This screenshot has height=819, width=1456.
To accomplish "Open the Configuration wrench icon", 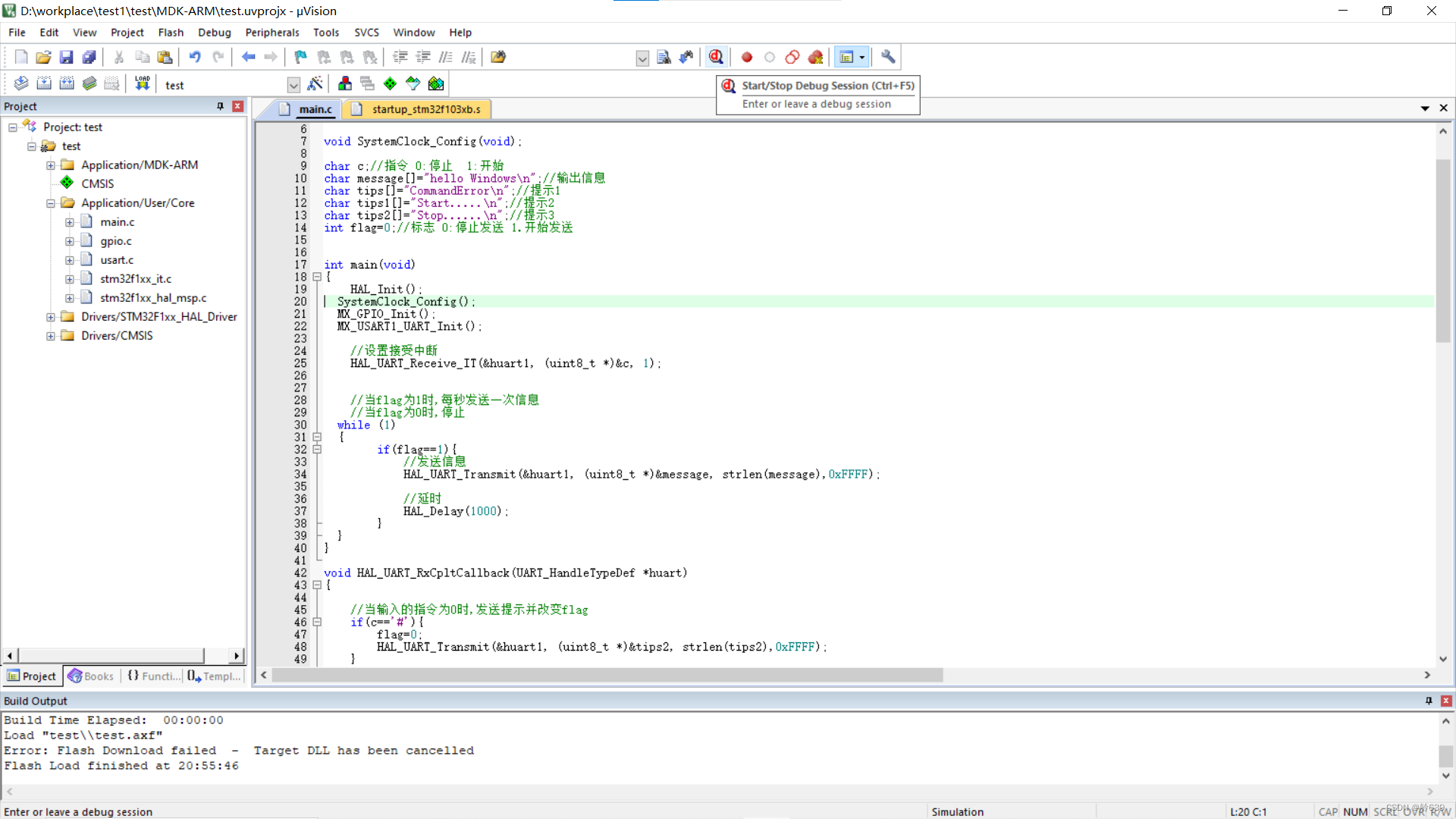I will coord(888,57).
